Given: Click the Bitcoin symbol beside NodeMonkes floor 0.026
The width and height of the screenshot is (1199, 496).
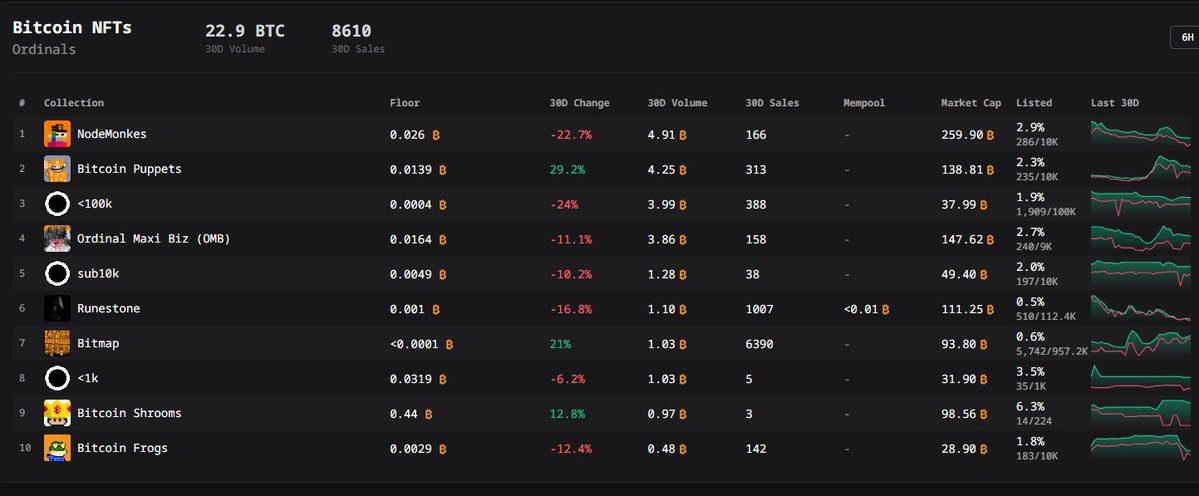Looking at the screenshot, I should coord(436,135).
